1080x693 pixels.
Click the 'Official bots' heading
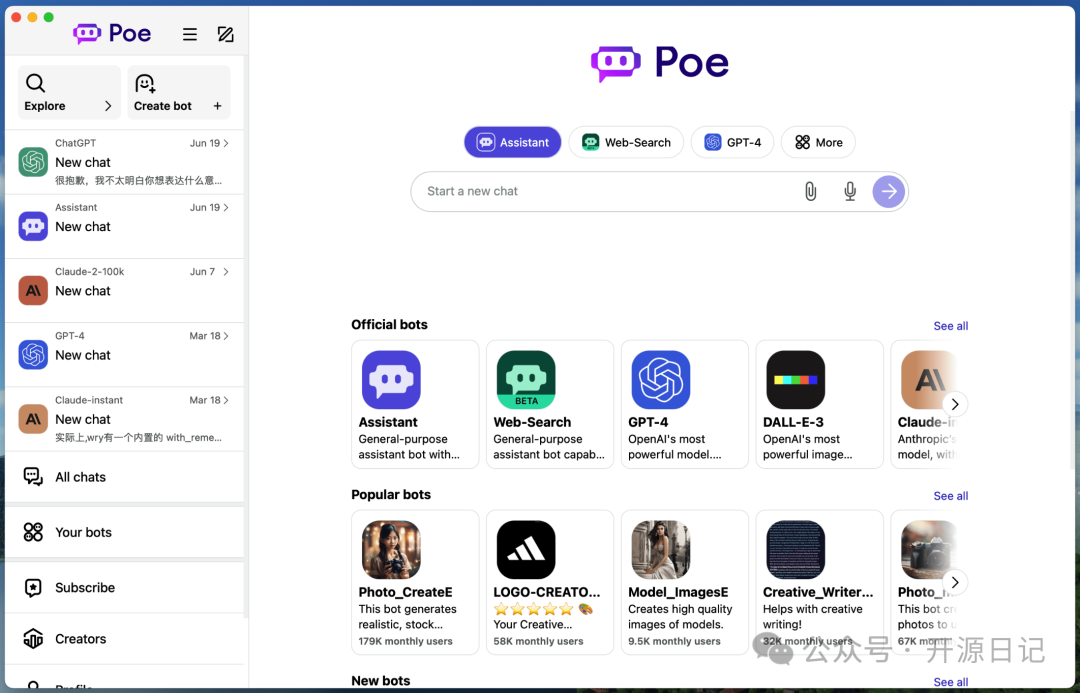pos(389,324)
